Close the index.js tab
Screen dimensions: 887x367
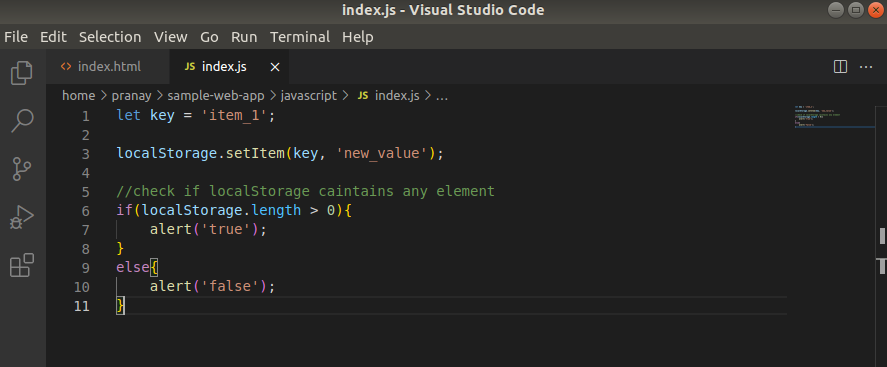point(275,67)
